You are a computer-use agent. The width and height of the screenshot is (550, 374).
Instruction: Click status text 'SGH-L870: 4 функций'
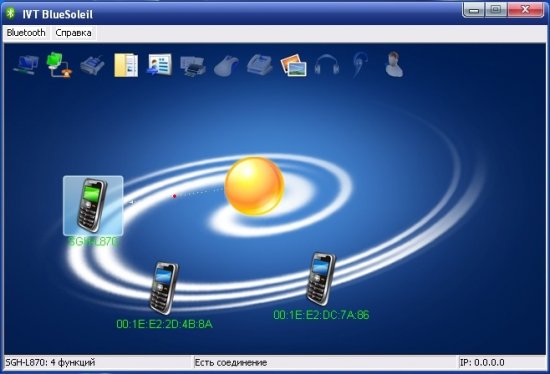[x=50, y=362]
